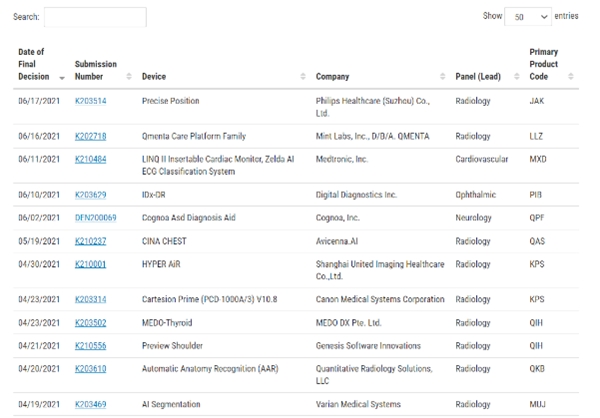Screen dimensions: 600x418
Task: Open submission link K210556
Action: pos(90,345)
